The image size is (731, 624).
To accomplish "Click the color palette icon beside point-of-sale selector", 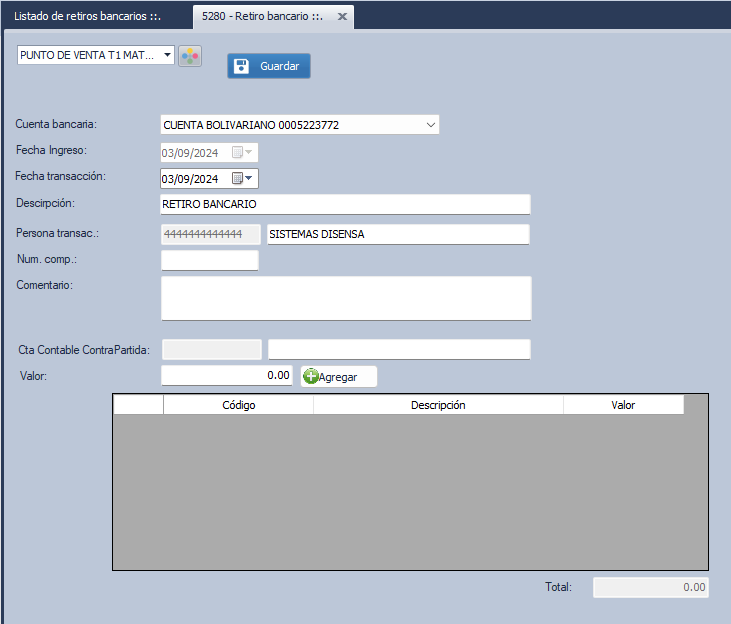I will click(190, 56).
